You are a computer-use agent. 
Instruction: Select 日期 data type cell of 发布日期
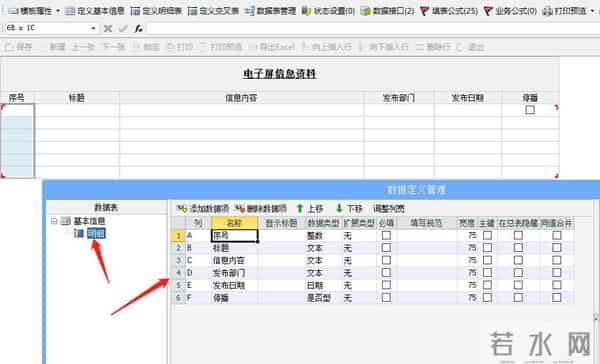point(323,285)
